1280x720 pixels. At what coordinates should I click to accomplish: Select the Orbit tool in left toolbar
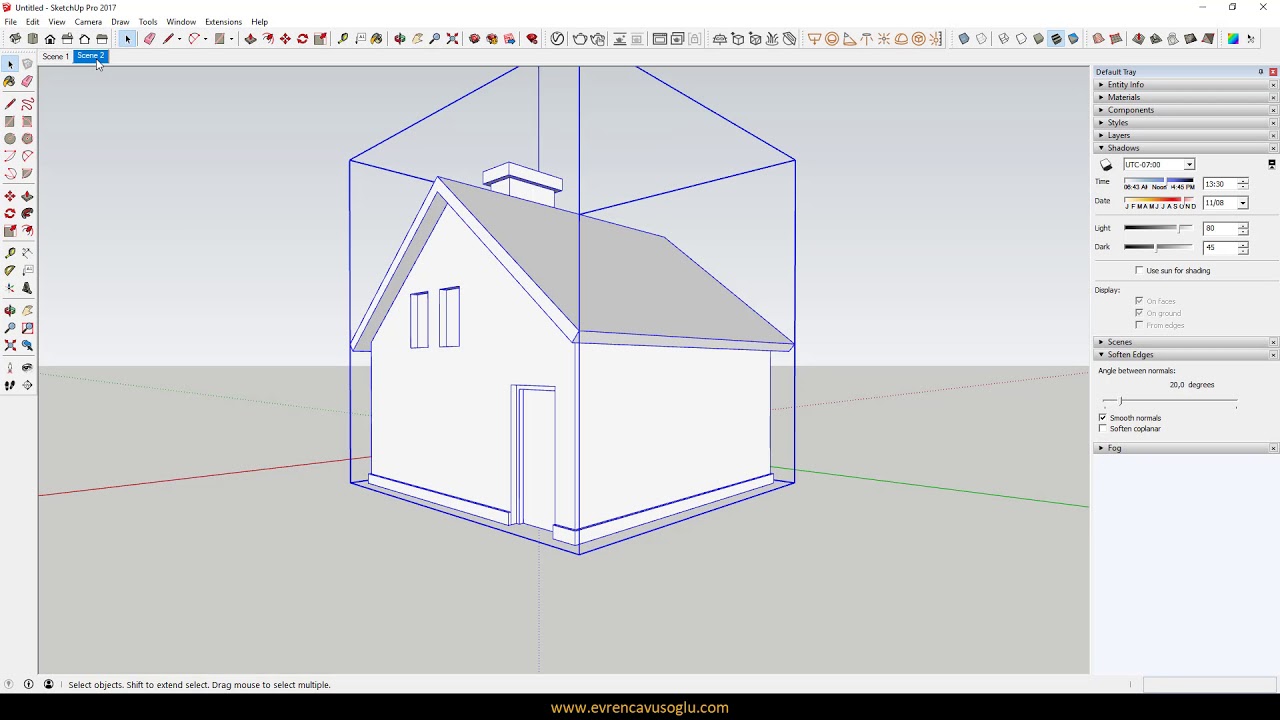pyautogui.click(x=10, y=311)
